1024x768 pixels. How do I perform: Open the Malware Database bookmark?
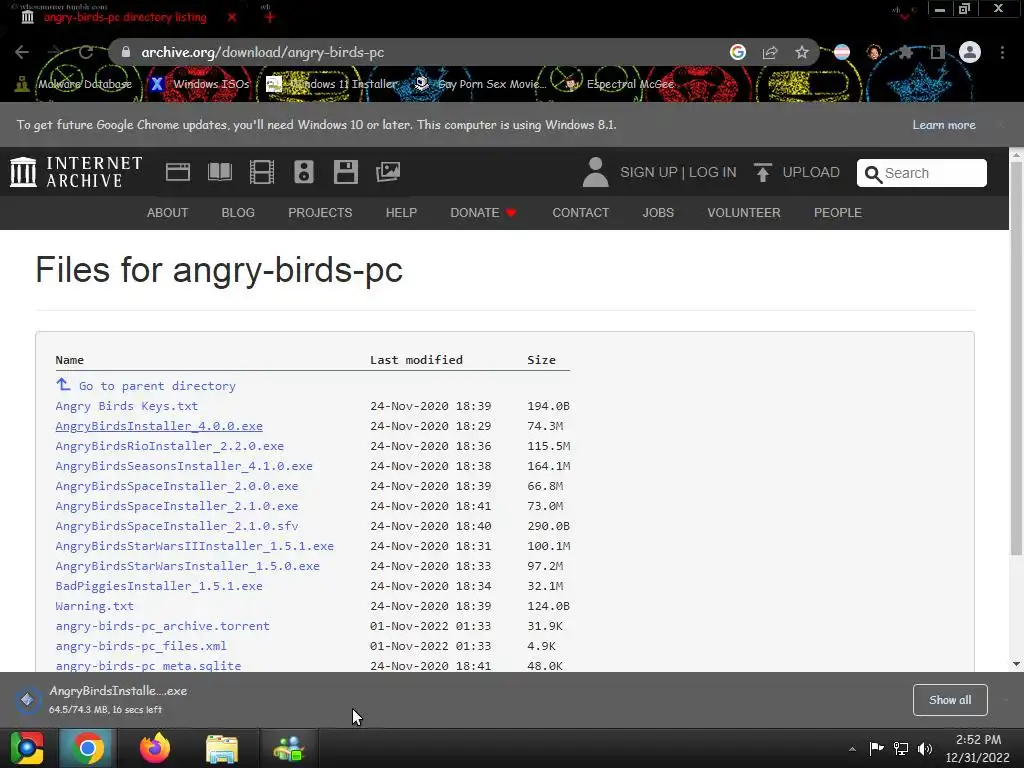click(x=74, y=84)
